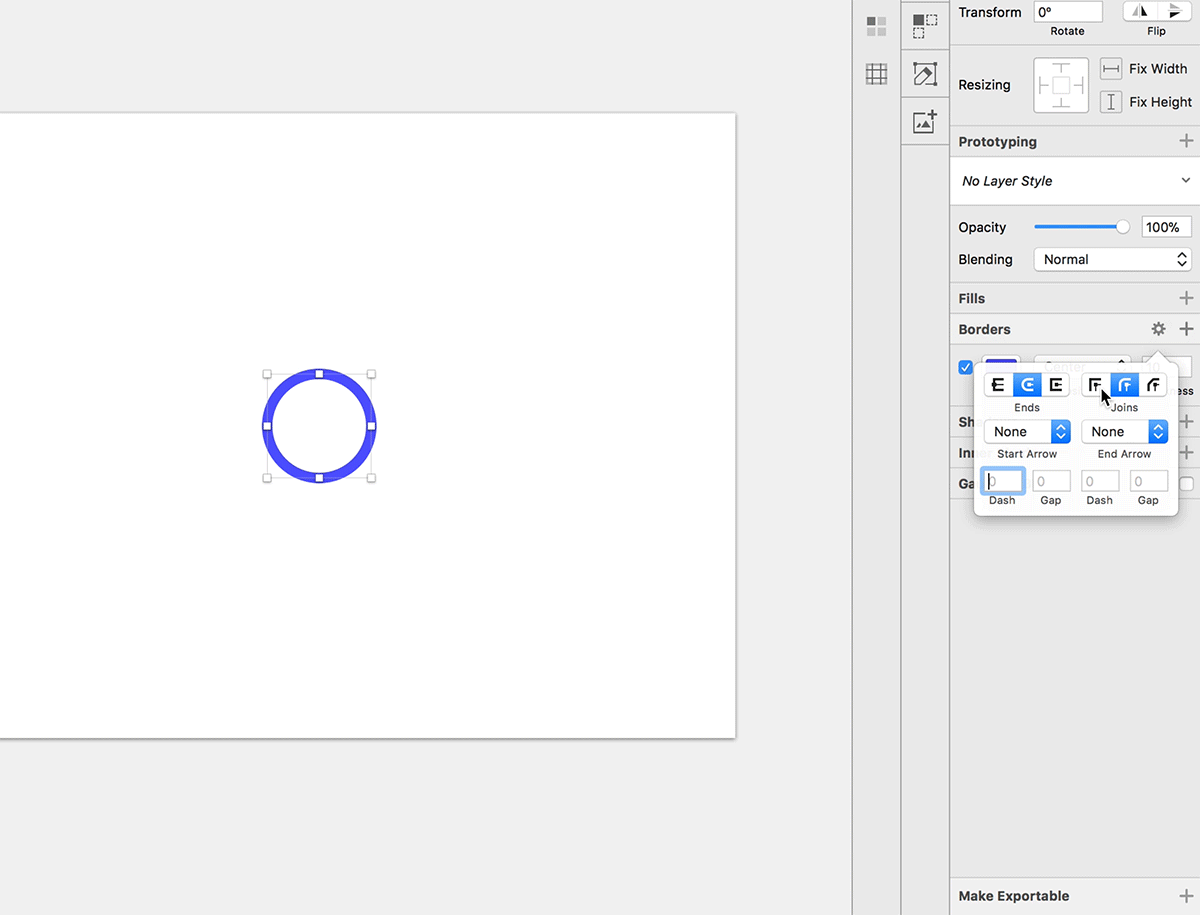This screenshot has height=915, width=1200.
Task: Open the End Arrow dropdown
Action: 1124,431
